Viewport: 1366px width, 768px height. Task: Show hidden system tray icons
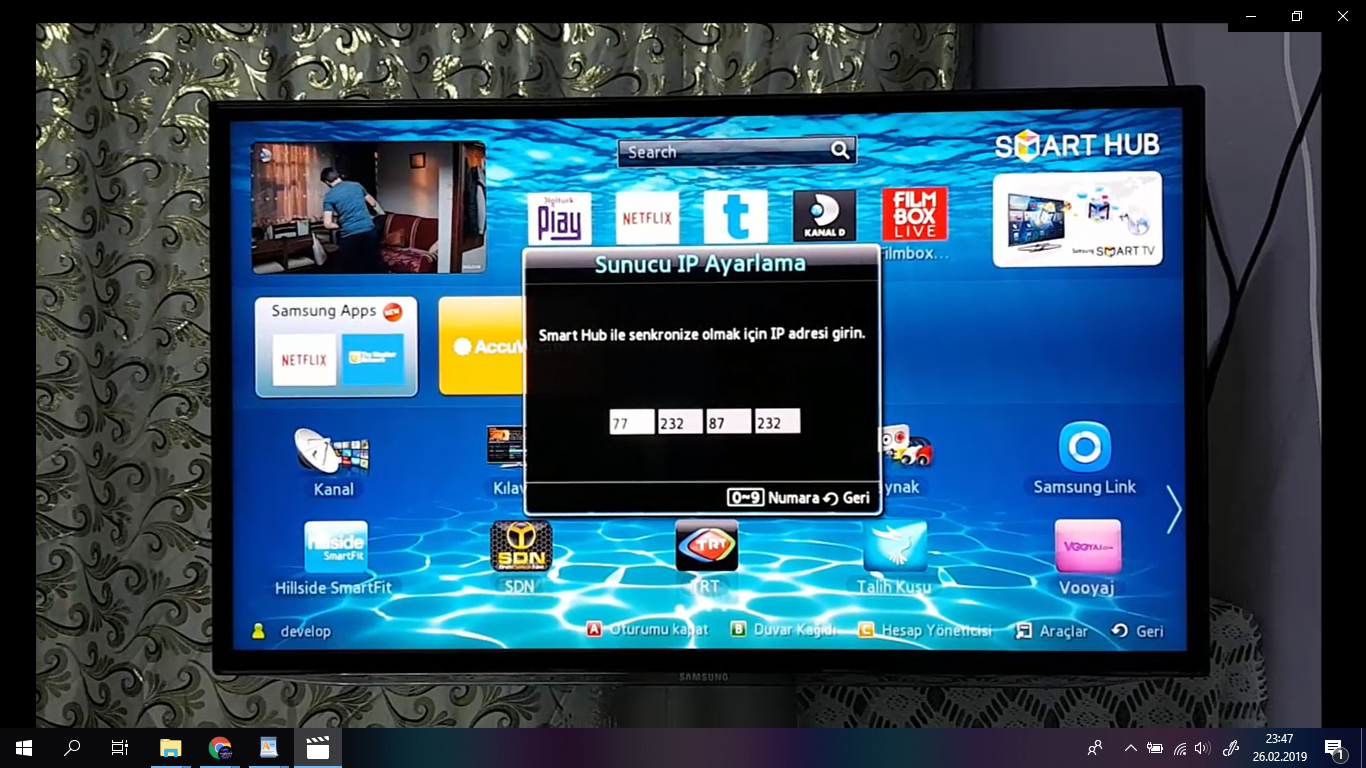1130,748
